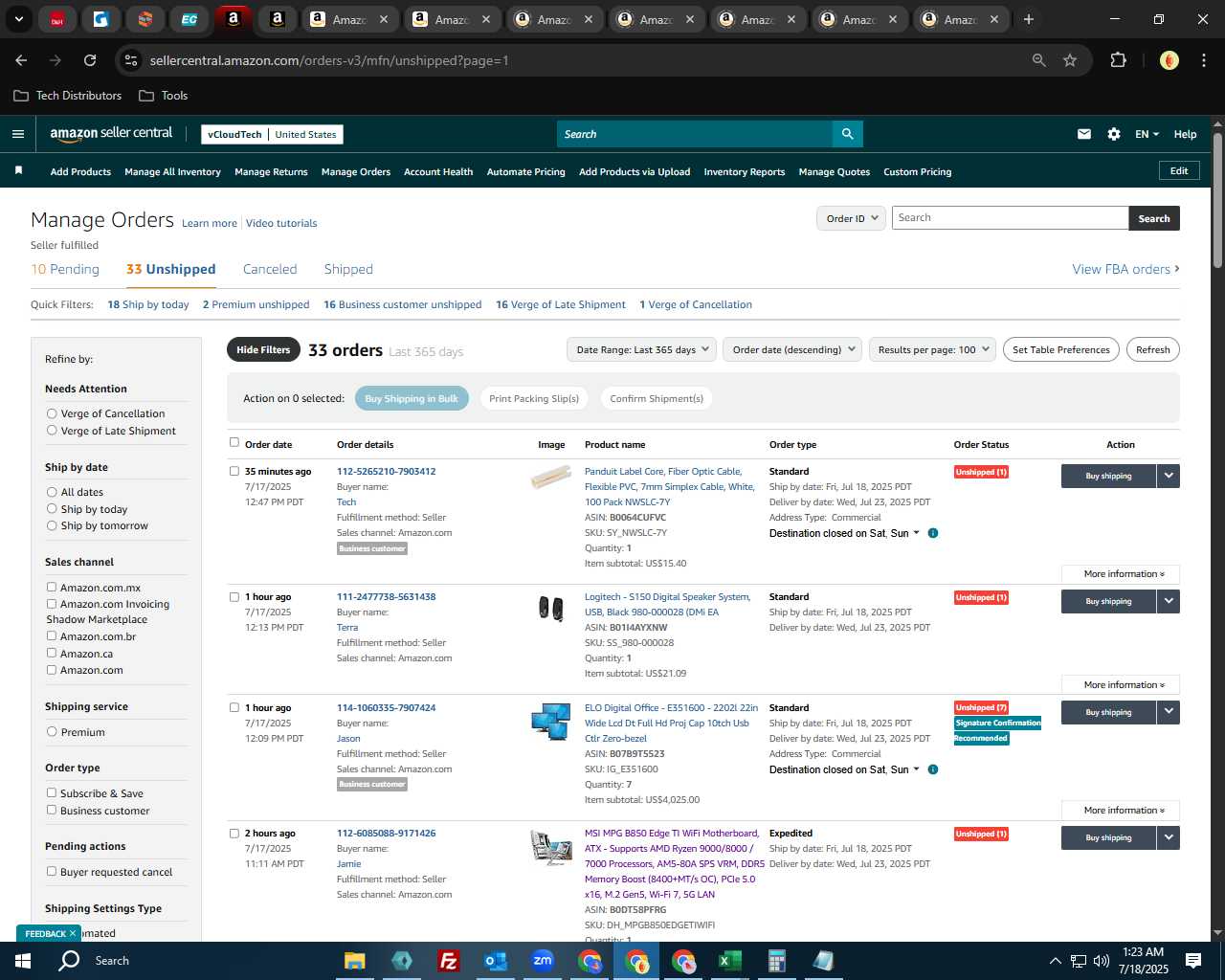Select the Verge of Cancellation radio button
Viewport: 1225px width, 980px height.
tap(52, 413)
